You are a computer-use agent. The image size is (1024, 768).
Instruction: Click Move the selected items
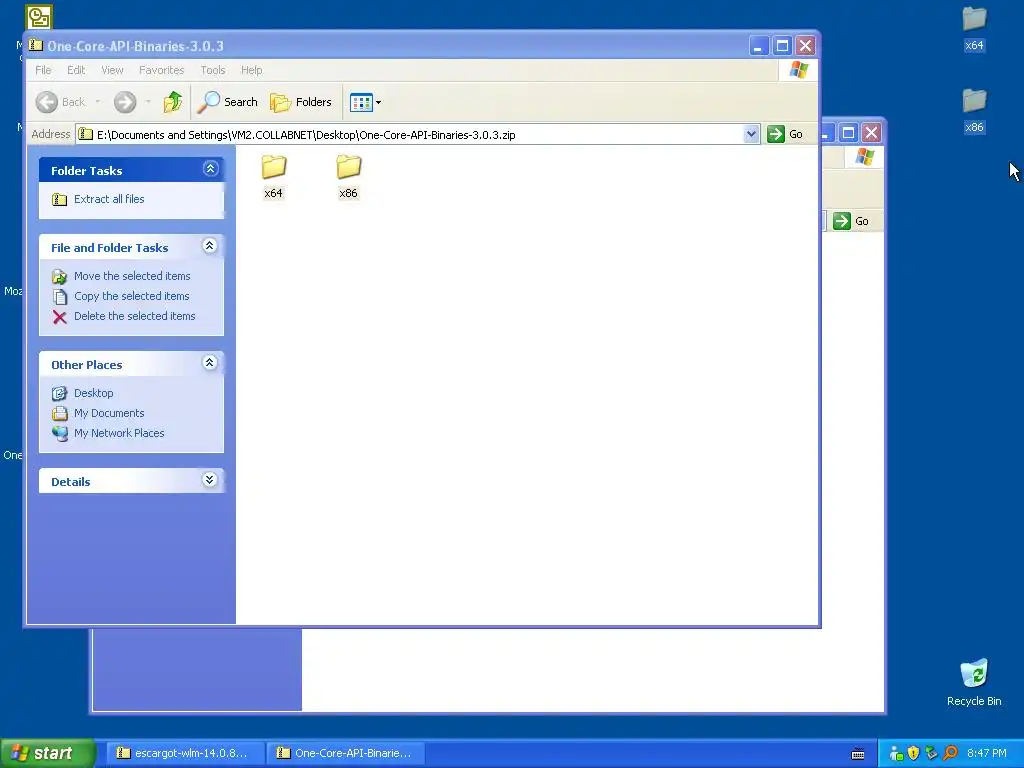pyautogui.click(x=132, y=276)
